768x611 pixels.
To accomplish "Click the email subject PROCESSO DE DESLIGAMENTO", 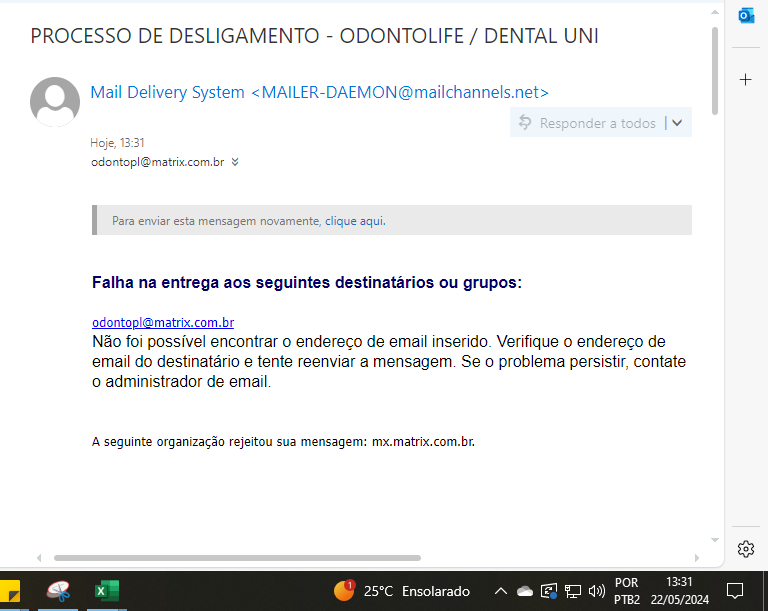I will [314, 36].
